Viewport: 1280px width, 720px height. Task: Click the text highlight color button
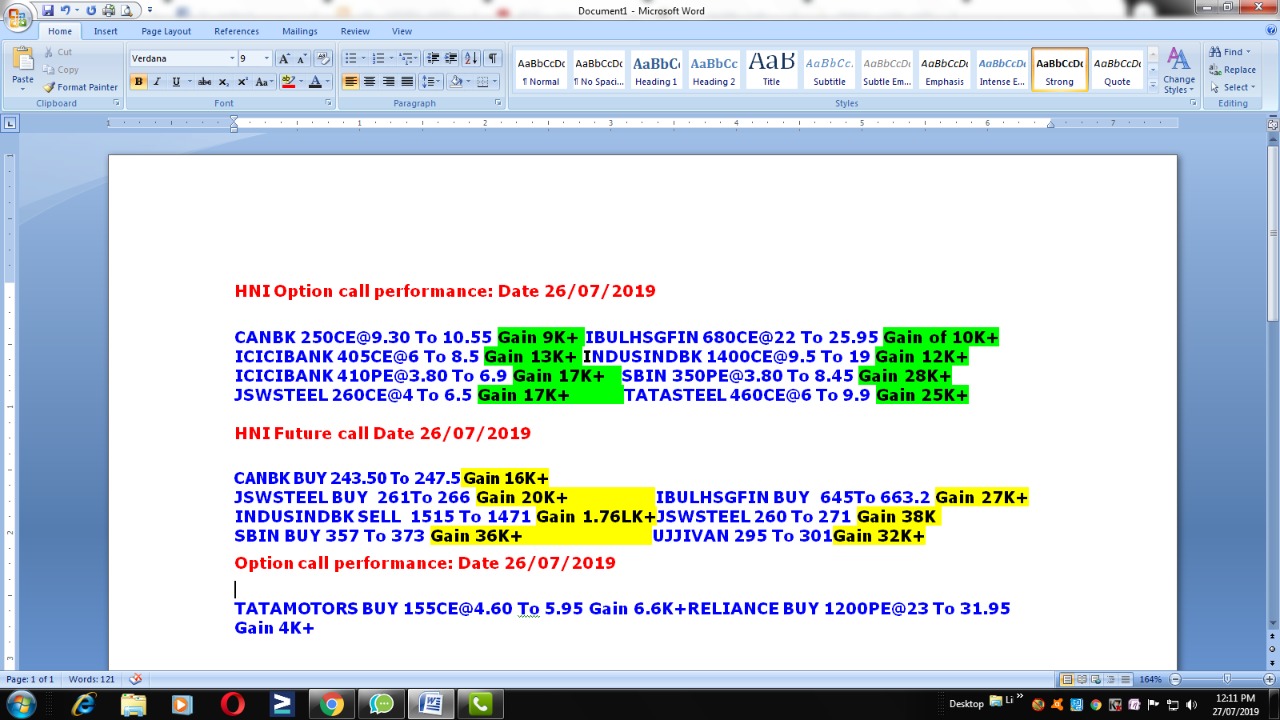click(x=289, y=82)
